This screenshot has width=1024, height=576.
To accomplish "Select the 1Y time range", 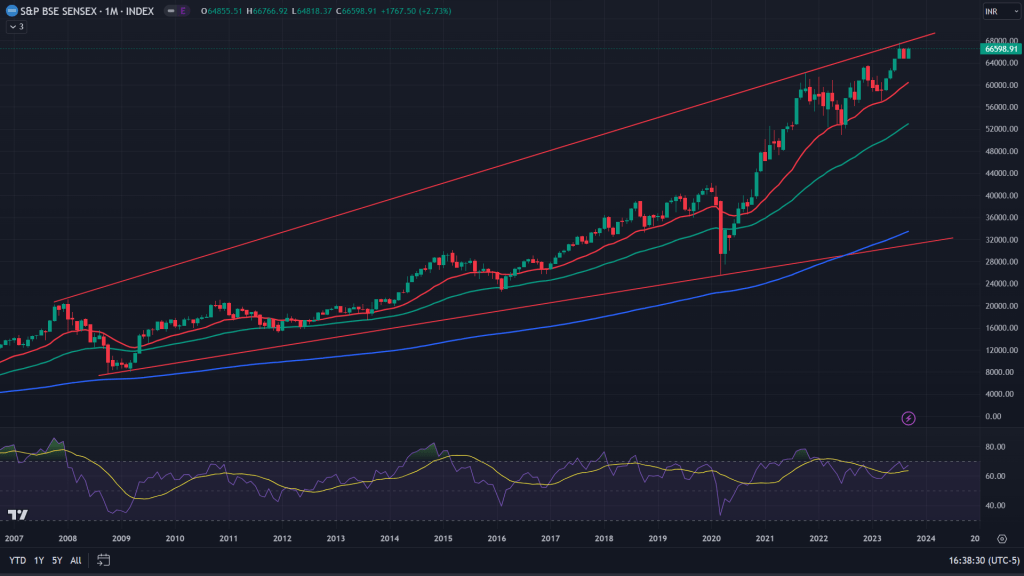I will [x=38, y=561].
